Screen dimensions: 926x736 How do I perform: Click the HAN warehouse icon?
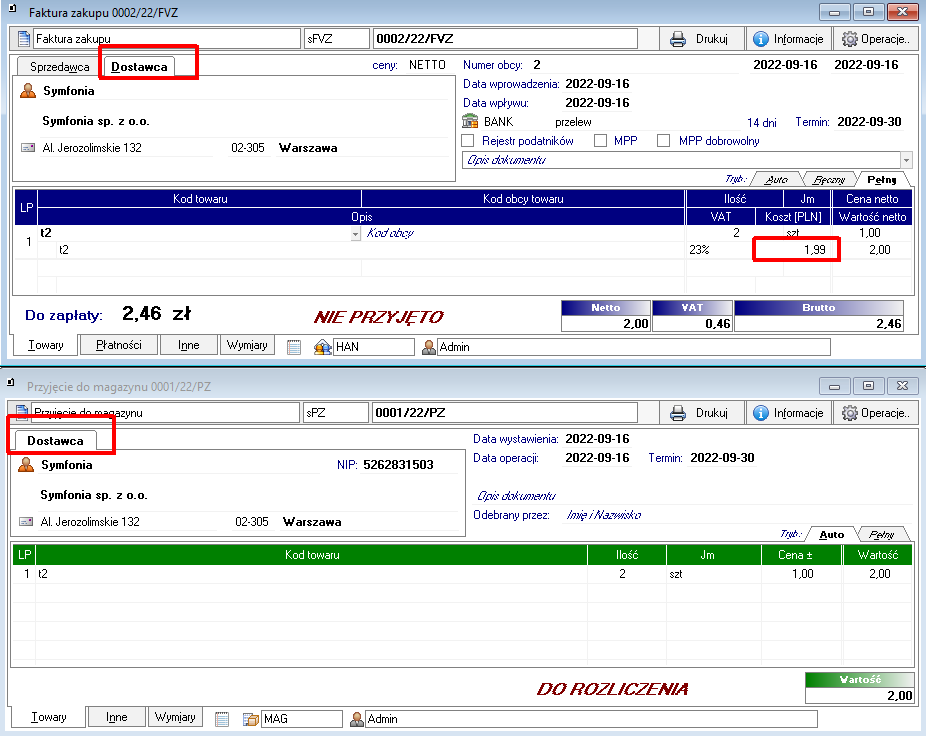pos(322,347)
